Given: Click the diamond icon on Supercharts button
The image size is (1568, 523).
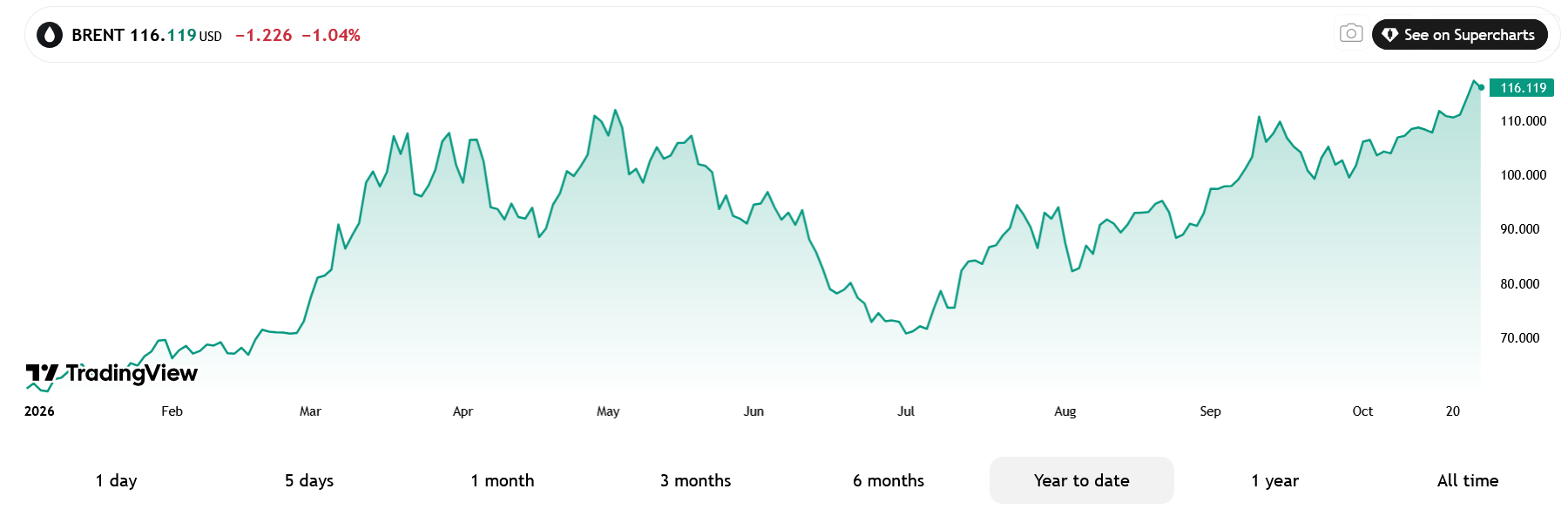Looking at the screenshot, I should pos(1390,35).
